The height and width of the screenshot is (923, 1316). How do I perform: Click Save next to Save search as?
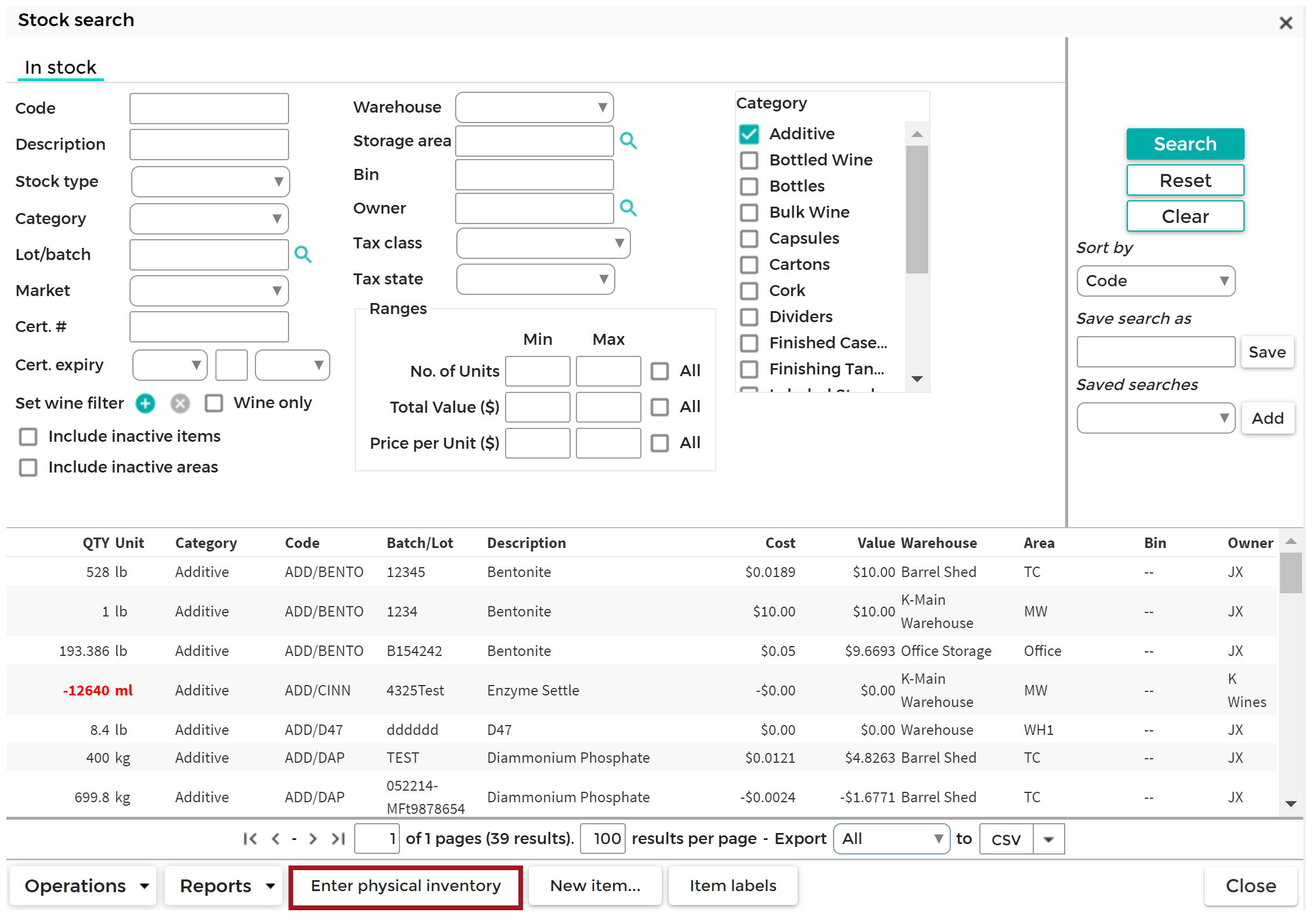(1267, 352)
